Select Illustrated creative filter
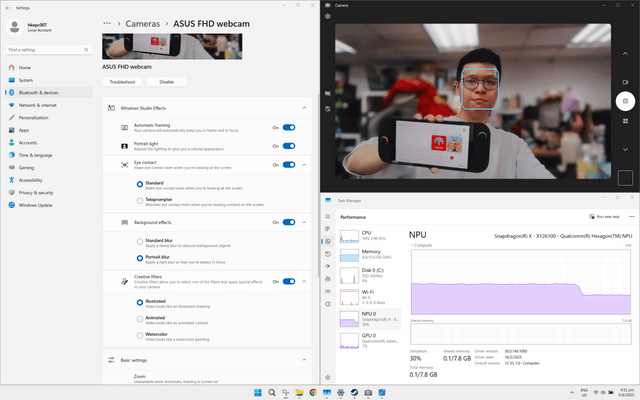Screen dimensions: 640x400 coord(140,302)
